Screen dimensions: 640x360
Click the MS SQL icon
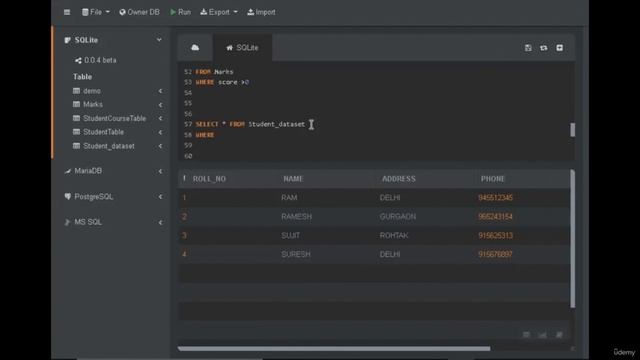click(67, 222)
